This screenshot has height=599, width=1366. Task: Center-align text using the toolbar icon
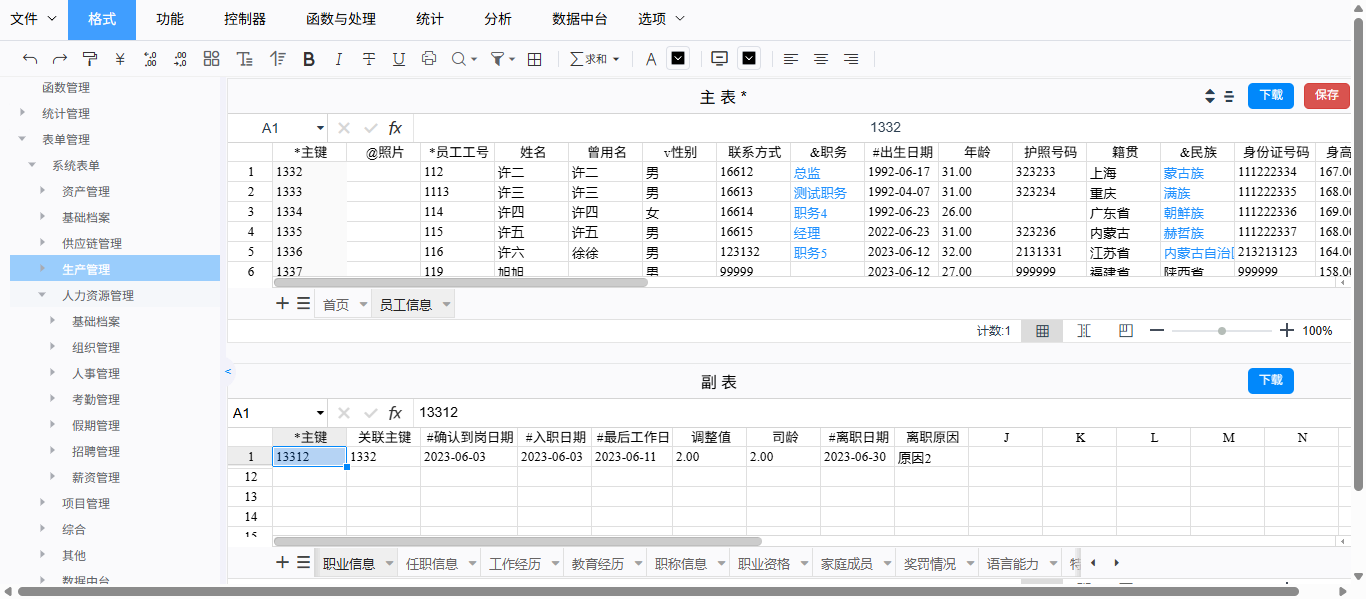click(821, 59)
